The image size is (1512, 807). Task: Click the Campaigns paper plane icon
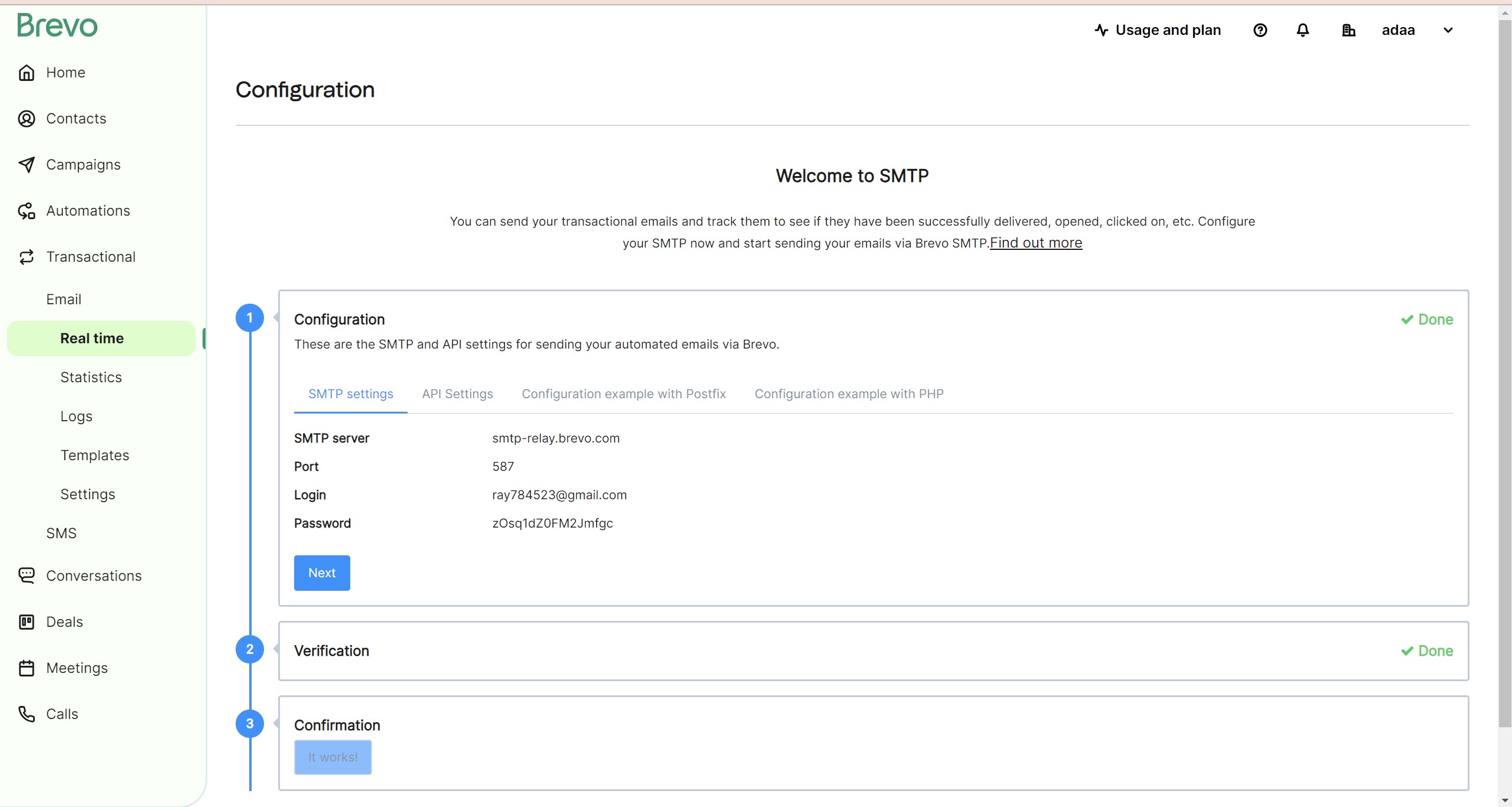27,165
